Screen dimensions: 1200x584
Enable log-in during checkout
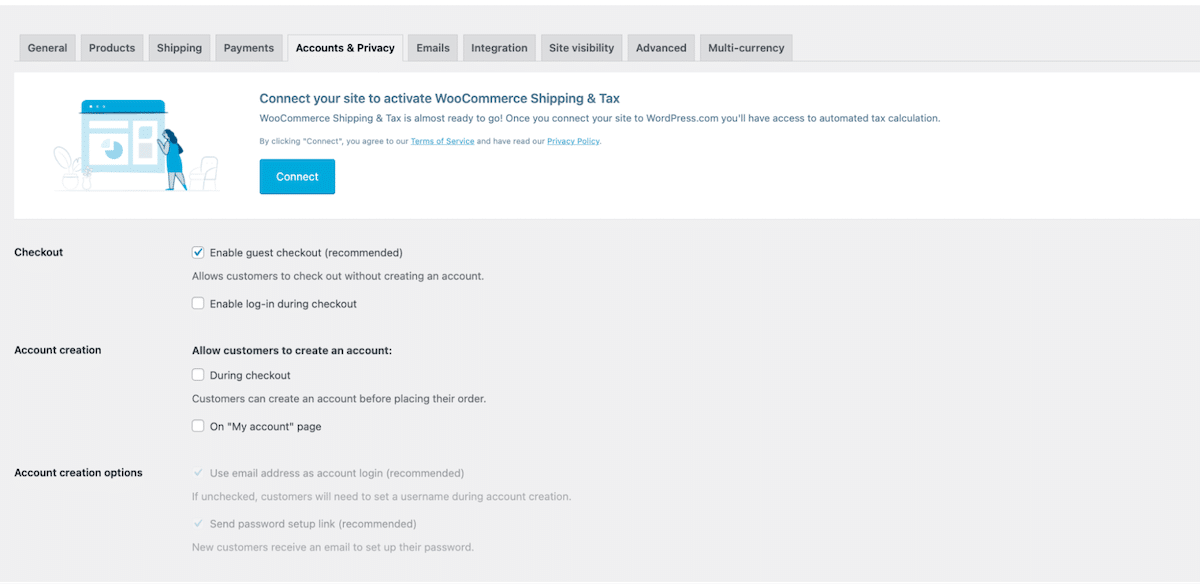[x=198, y=304]
